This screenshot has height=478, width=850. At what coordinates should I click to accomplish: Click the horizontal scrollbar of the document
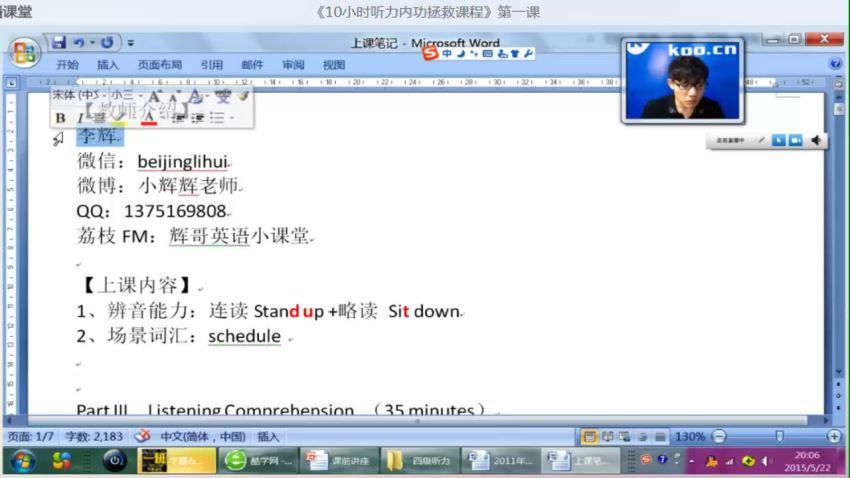(417, 421)
